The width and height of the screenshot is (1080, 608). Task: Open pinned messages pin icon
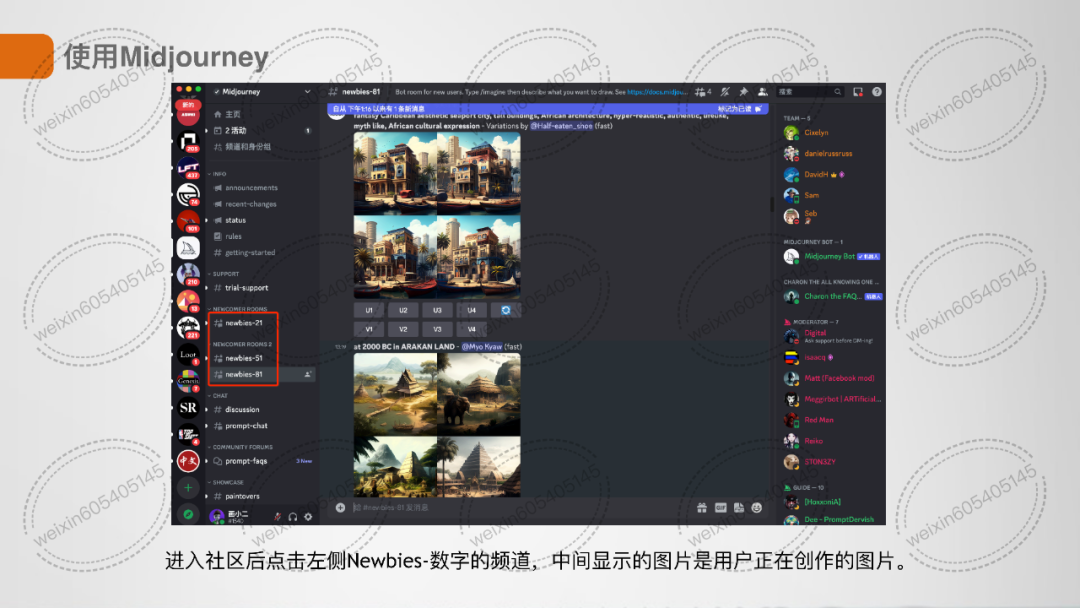tap(743, 92)
